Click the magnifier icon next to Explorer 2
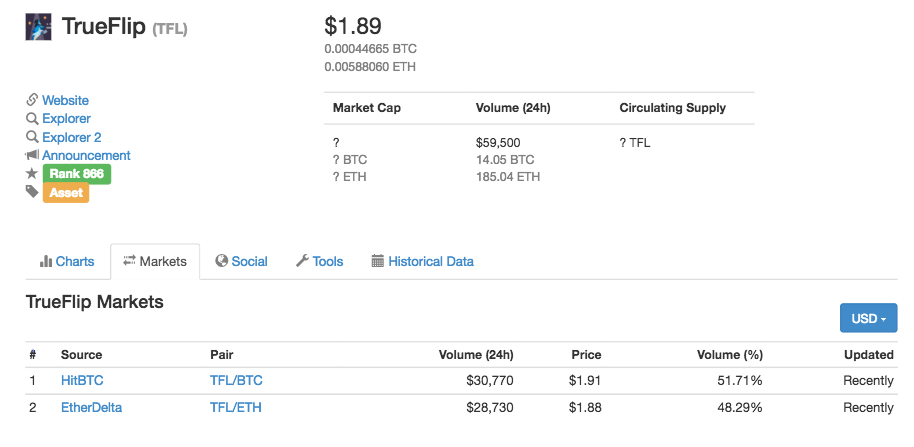This screenshot has height=447, width=914. pos(32,137)
